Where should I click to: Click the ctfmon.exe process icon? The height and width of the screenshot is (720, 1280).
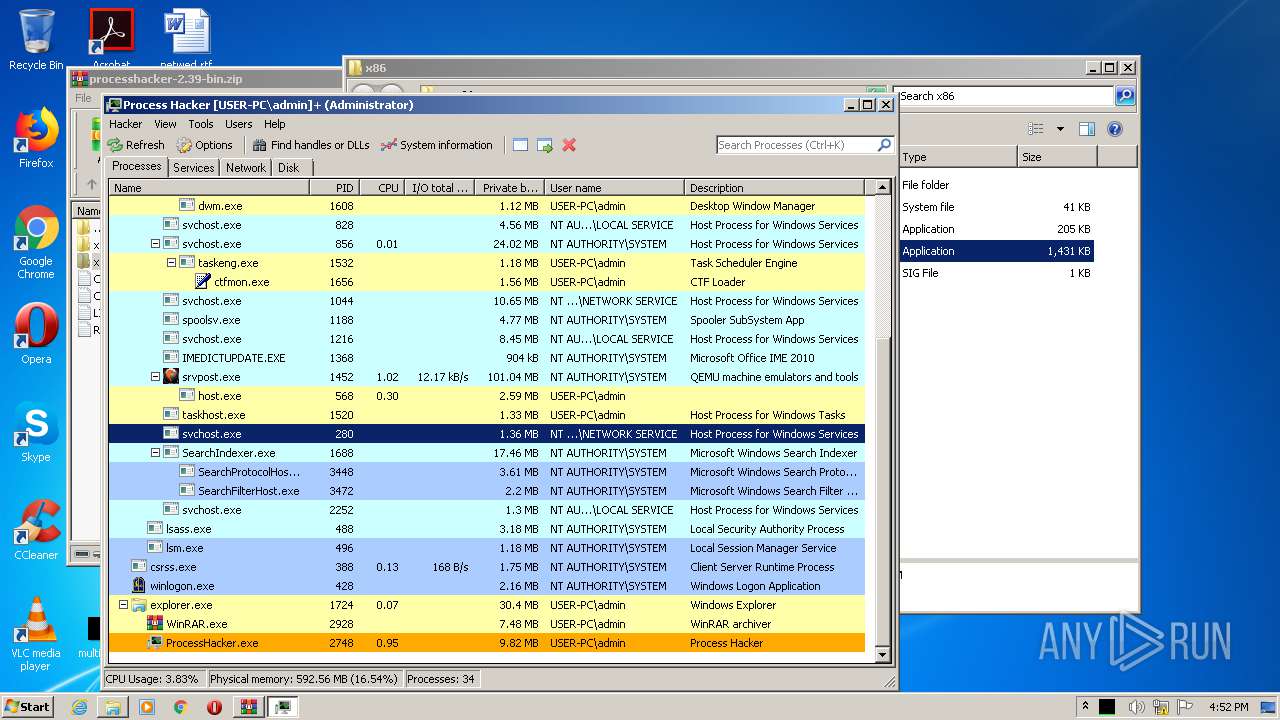(203, 282)
